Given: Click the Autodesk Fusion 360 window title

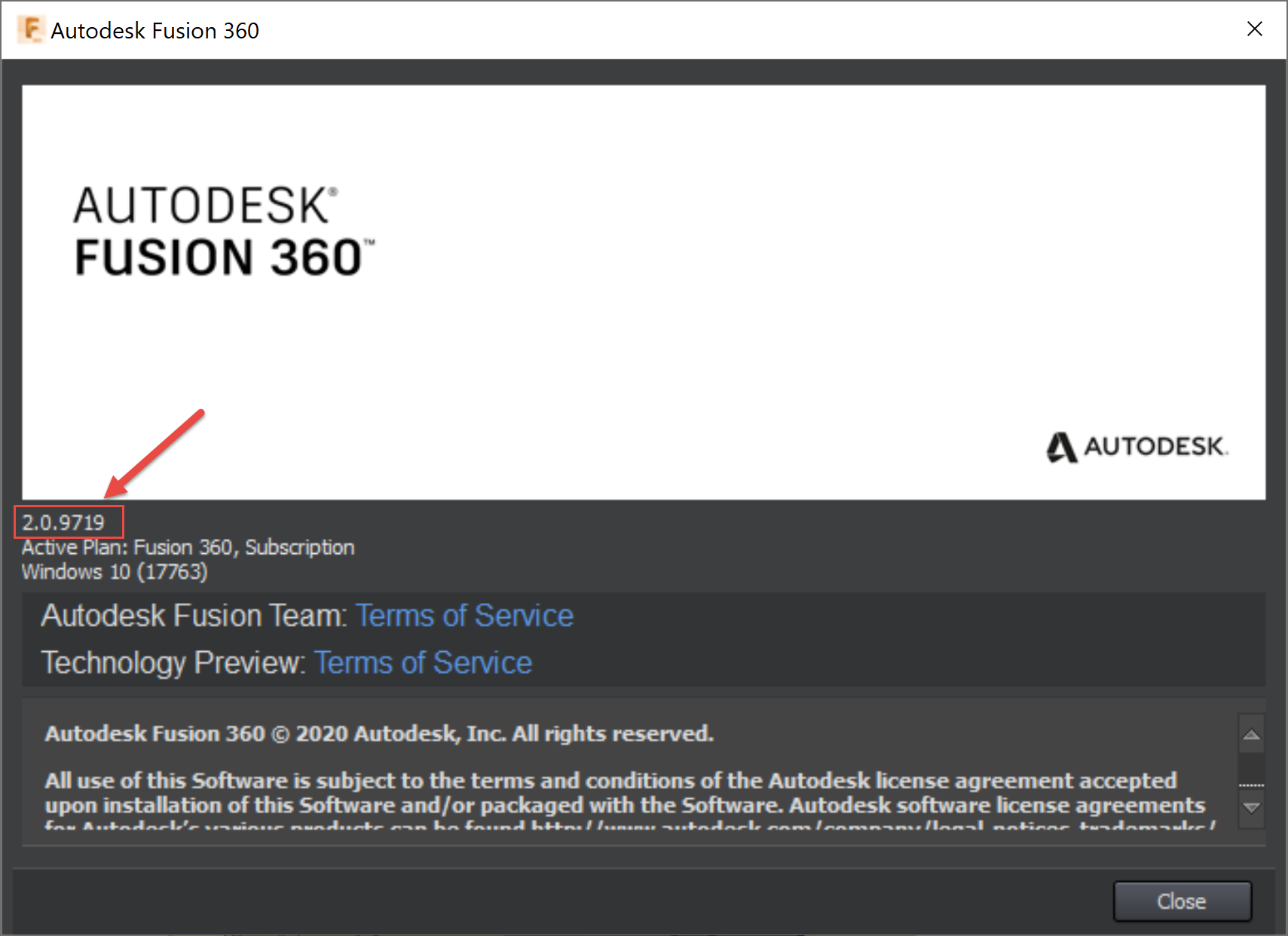Looking at the screenshot, I should point(155,31).
